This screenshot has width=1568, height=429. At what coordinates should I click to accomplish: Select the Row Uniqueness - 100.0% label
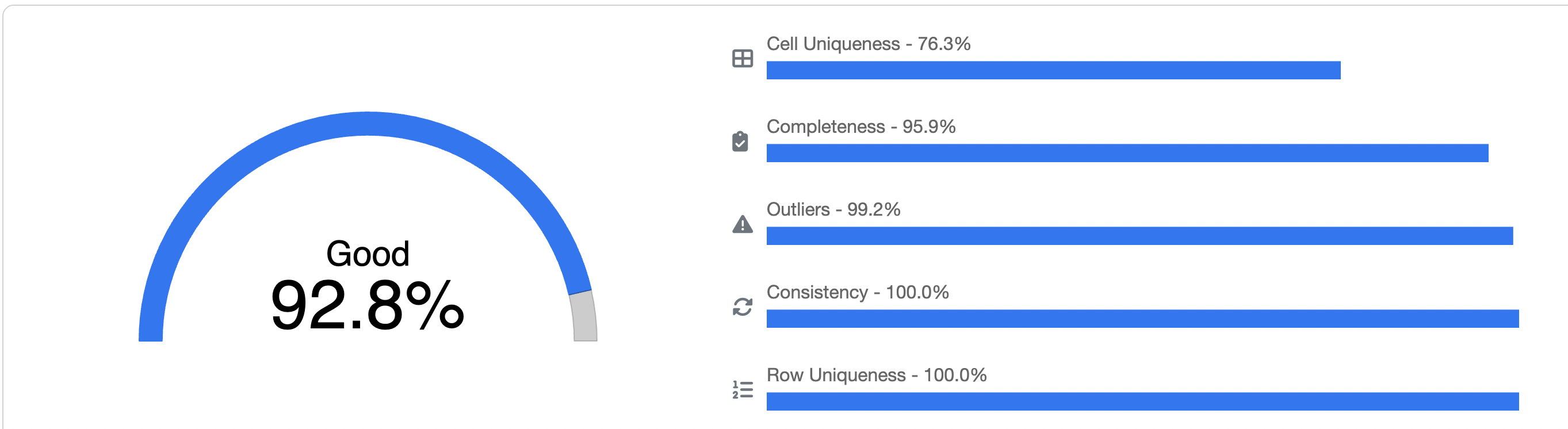pyautogui.click(x=876, y=375)
